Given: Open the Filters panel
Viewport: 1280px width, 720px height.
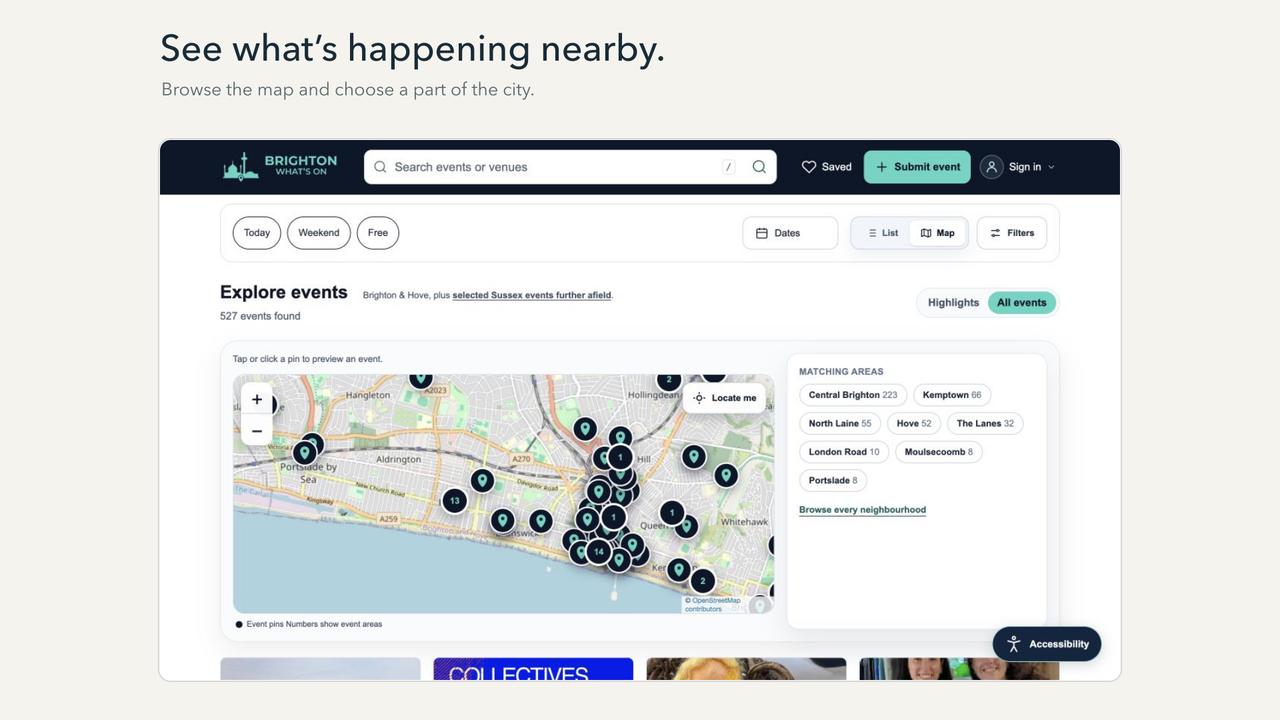Looking at the screenshot, I should tap(1012, 233).
